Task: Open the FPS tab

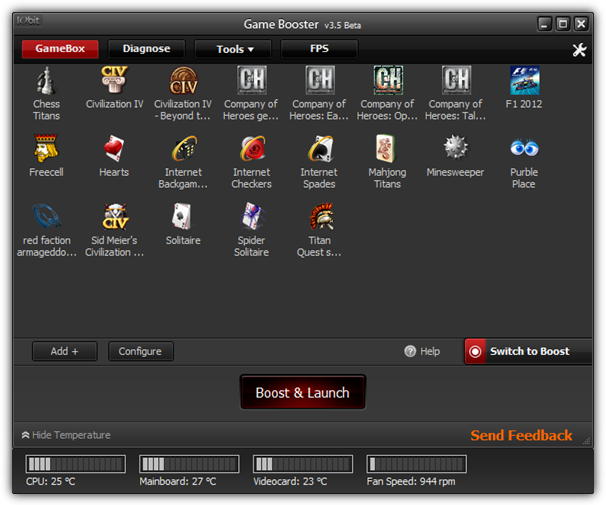Action: 319,49
